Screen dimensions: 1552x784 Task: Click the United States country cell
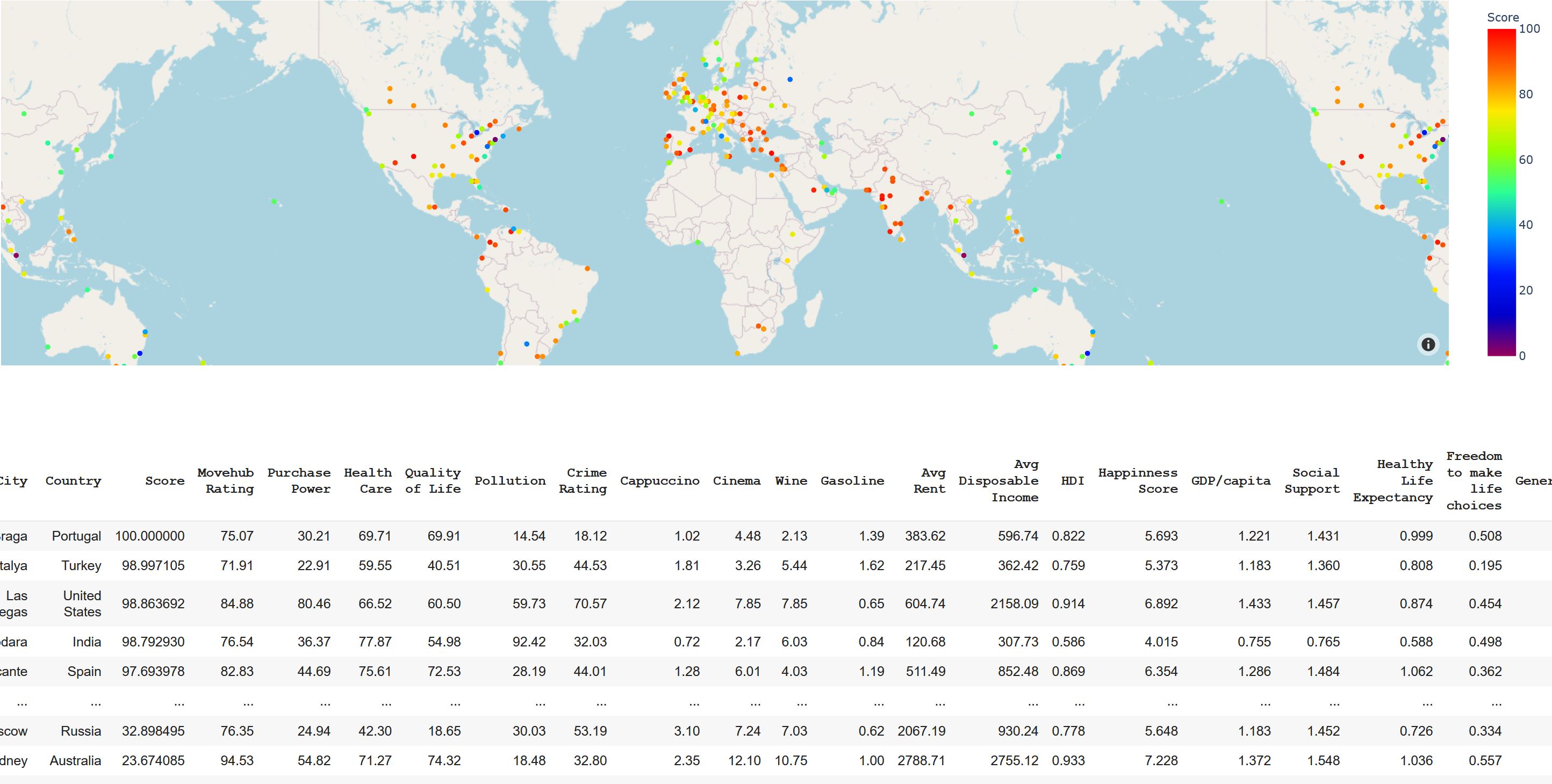[x=82, y=603]
